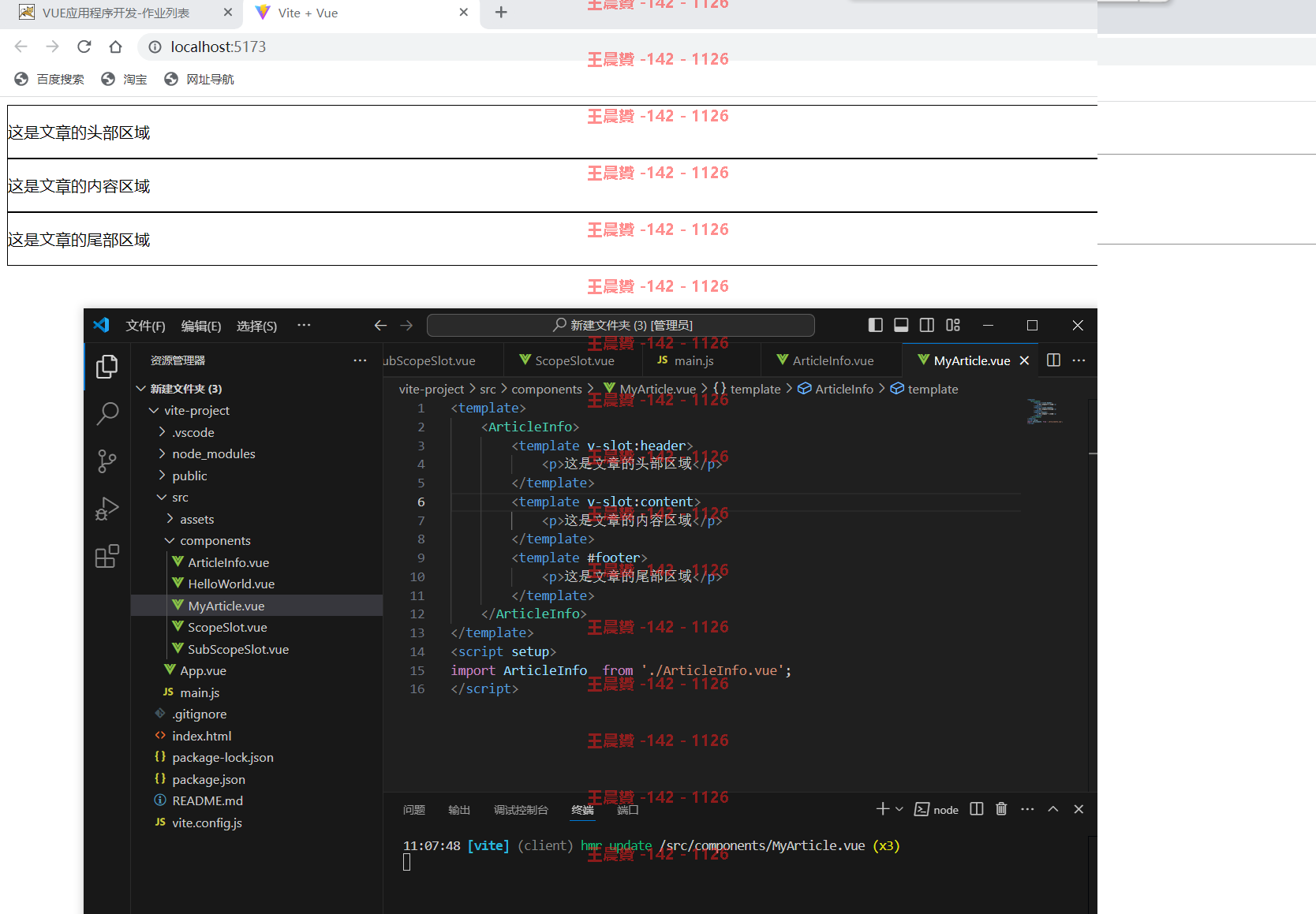Go back with VS Code navigation arrow
The width and height of the screenshot is (1316, 914).
(380, 325)
